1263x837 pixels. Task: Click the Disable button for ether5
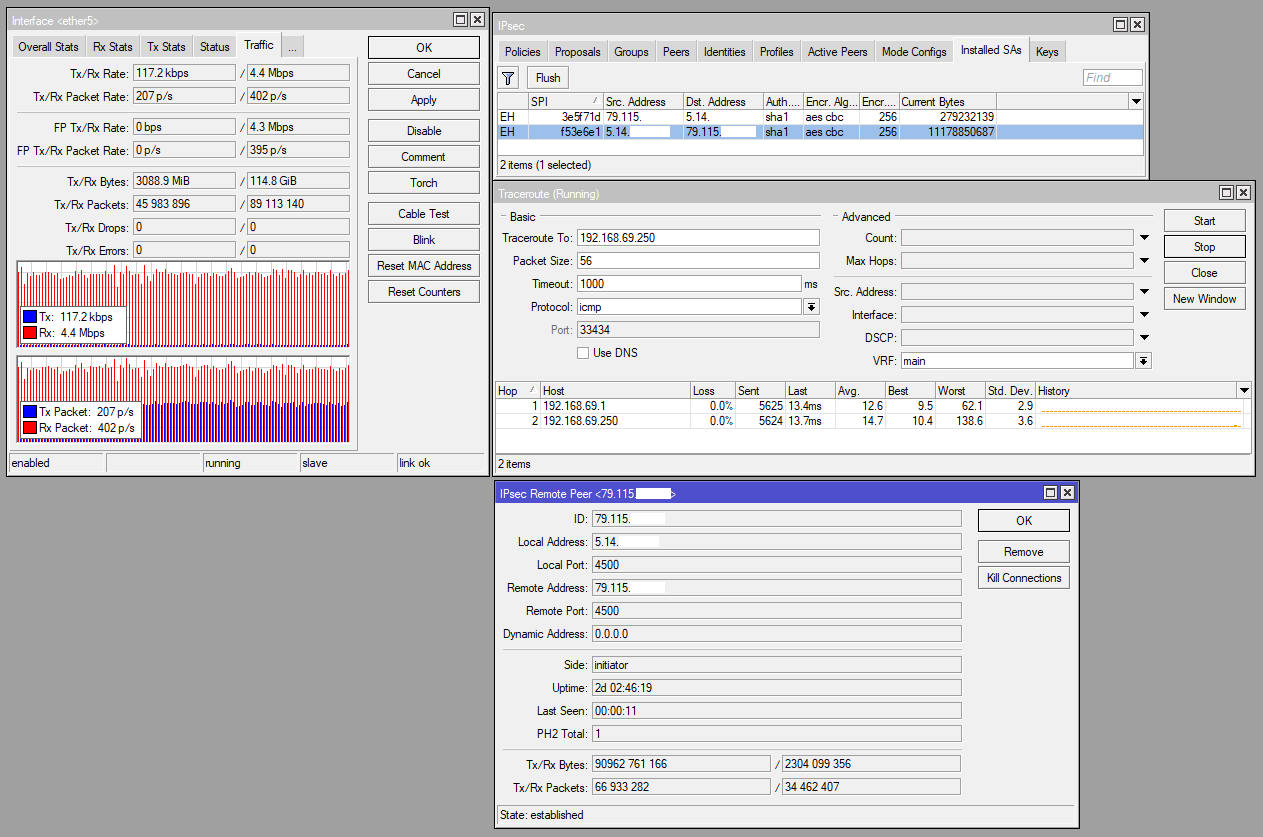pos(424,131)
